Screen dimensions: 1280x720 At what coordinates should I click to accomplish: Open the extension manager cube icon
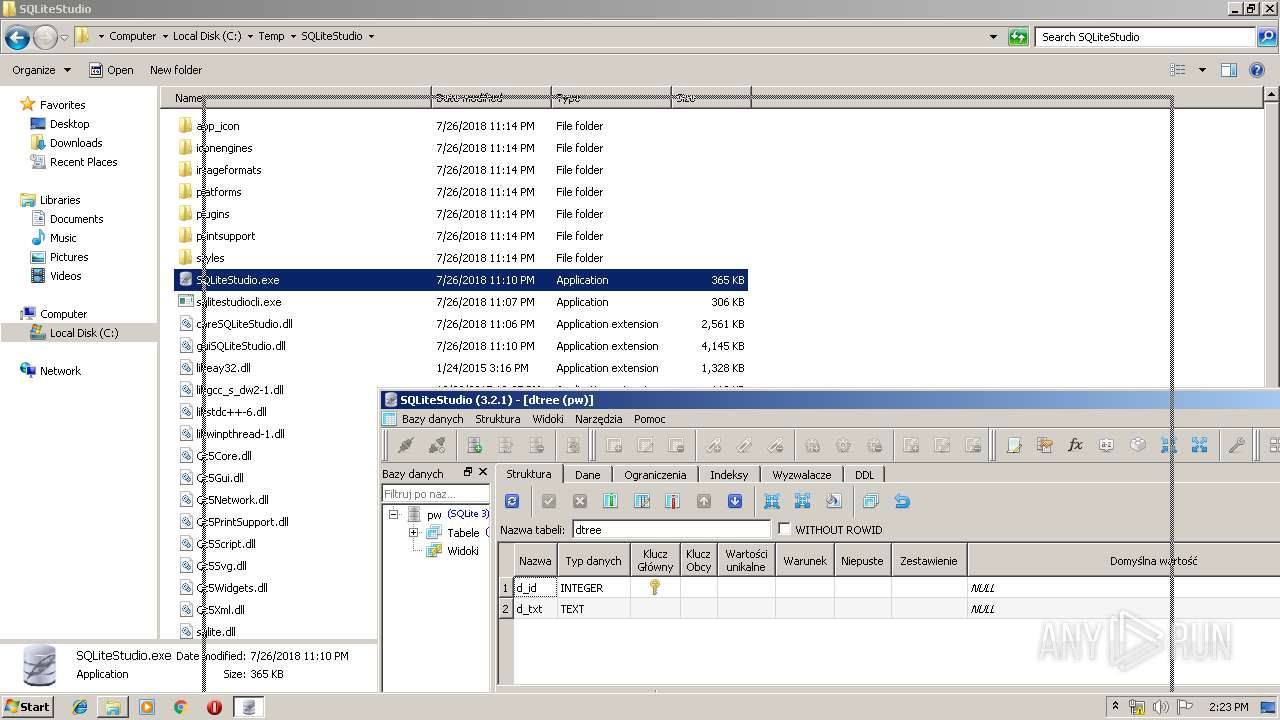pos(1138,446)
